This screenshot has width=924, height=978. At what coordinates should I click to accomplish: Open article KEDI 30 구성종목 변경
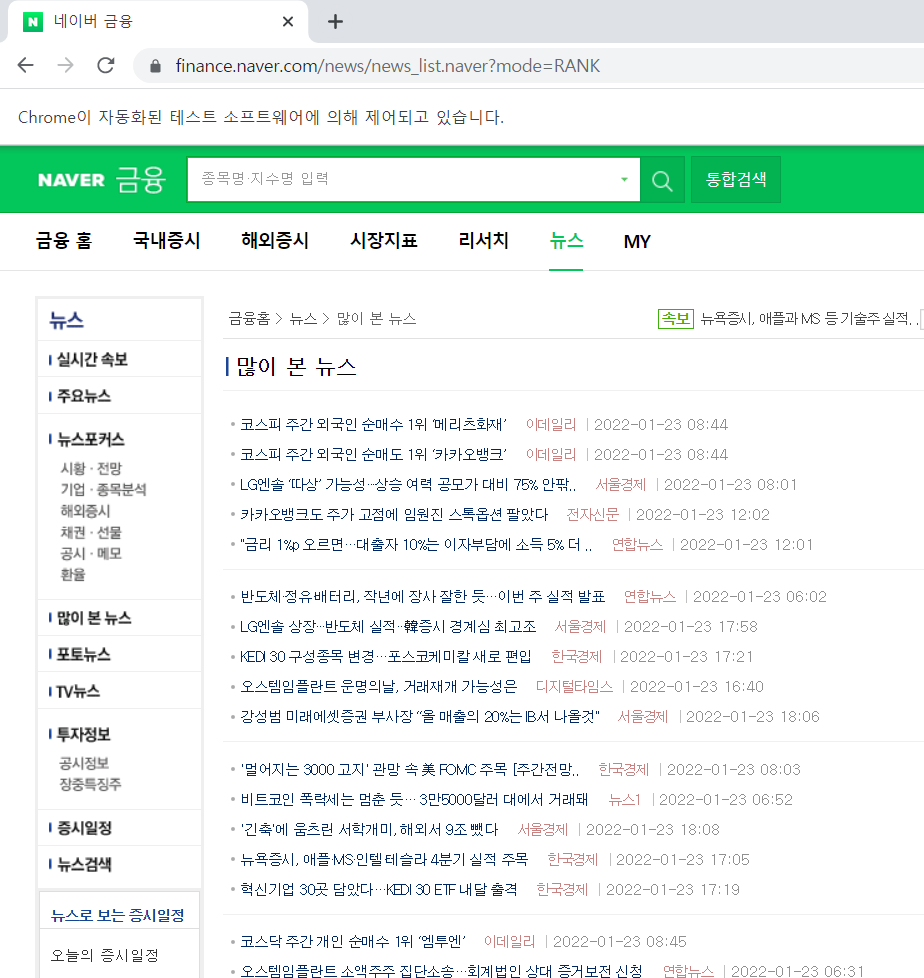click(x=386, y=657)
